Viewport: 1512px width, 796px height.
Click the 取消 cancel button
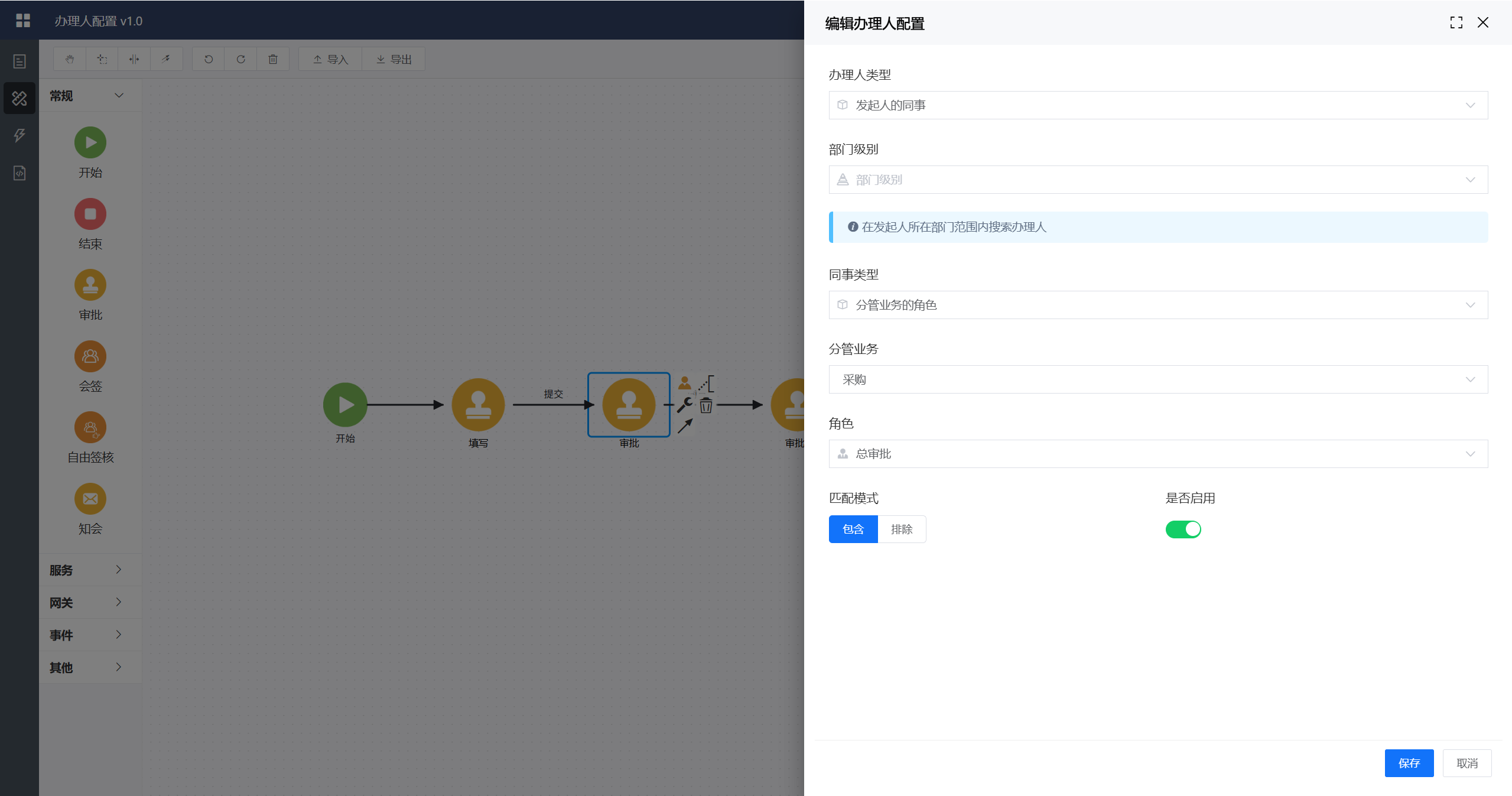pos(1467,763)
